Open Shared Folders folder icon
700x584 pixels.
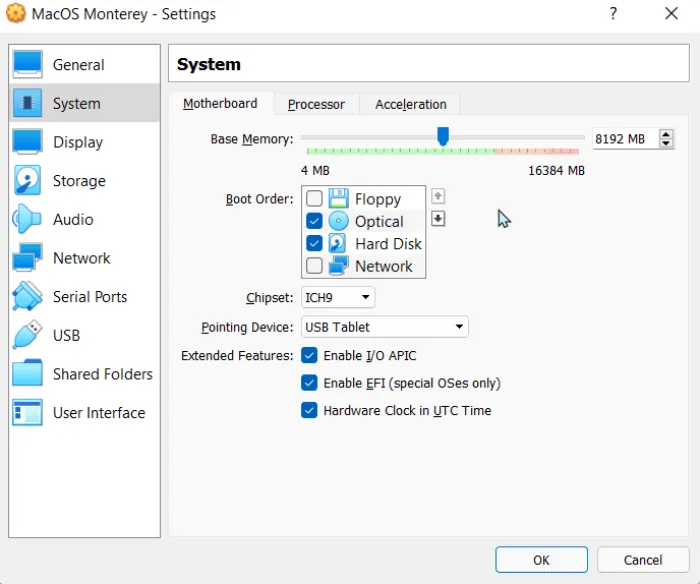27,374
